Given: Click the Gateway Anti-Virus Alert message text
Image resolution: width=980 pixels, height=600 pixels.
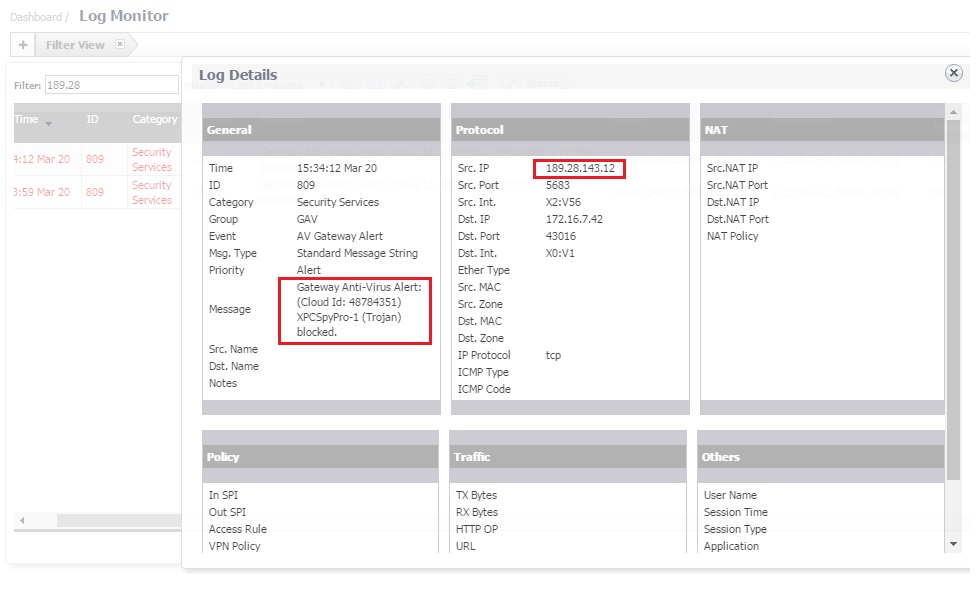Looking at the screenshot, I should pyautogui.click(x=355, y=310).
